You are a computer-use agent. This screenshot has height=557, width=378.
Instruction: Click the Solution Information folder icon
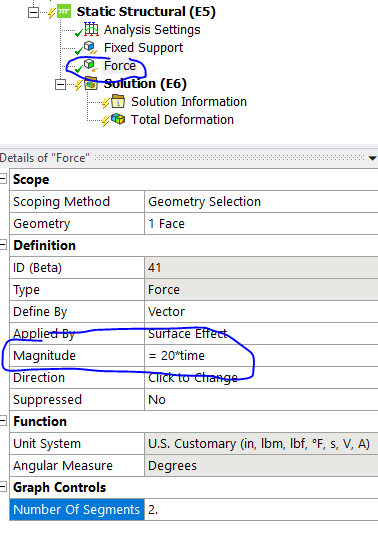[118, 101]
